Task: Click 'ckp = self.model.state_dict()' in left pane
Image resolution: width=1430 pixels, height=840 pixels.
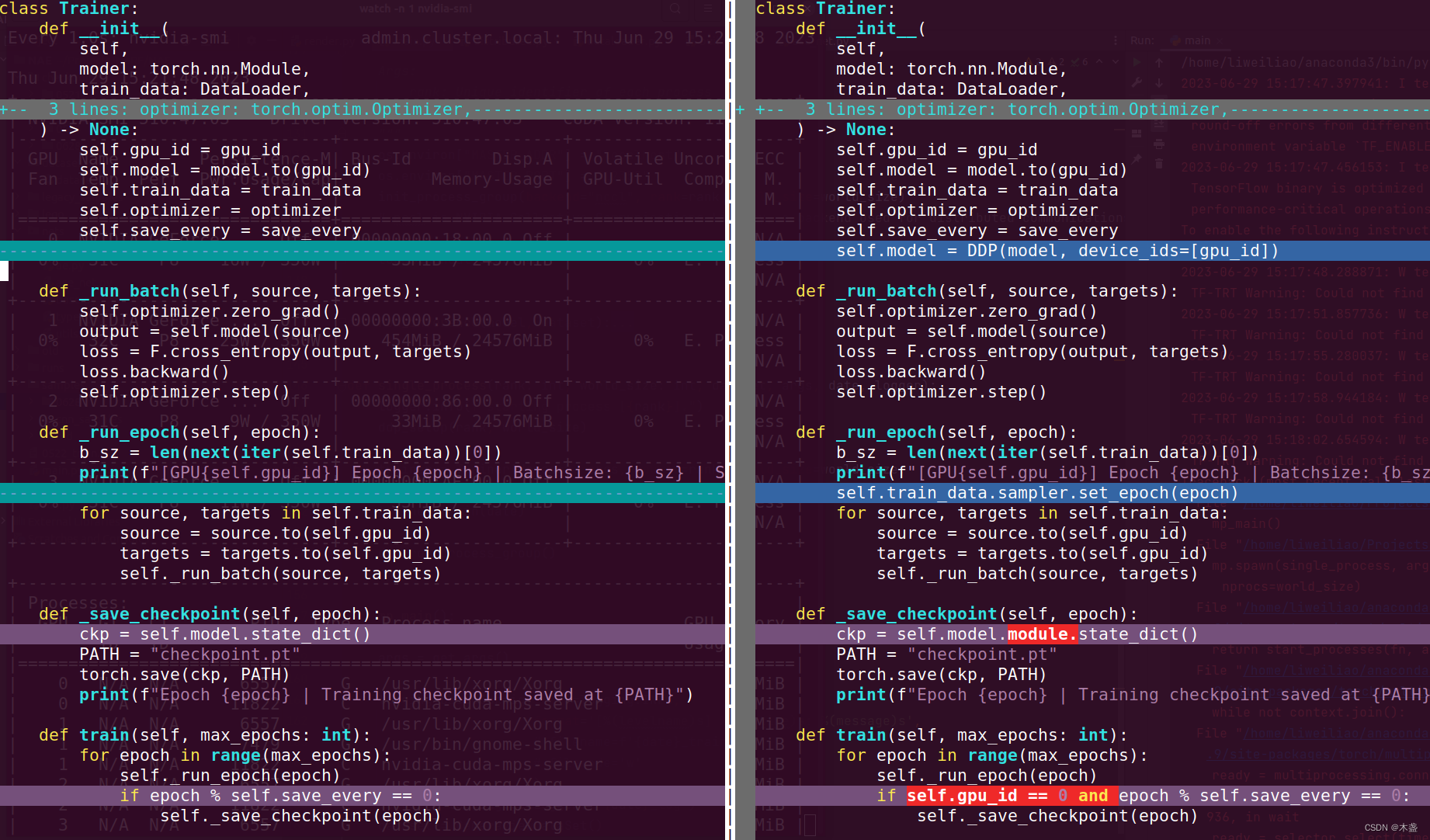Action: (225, 634)
